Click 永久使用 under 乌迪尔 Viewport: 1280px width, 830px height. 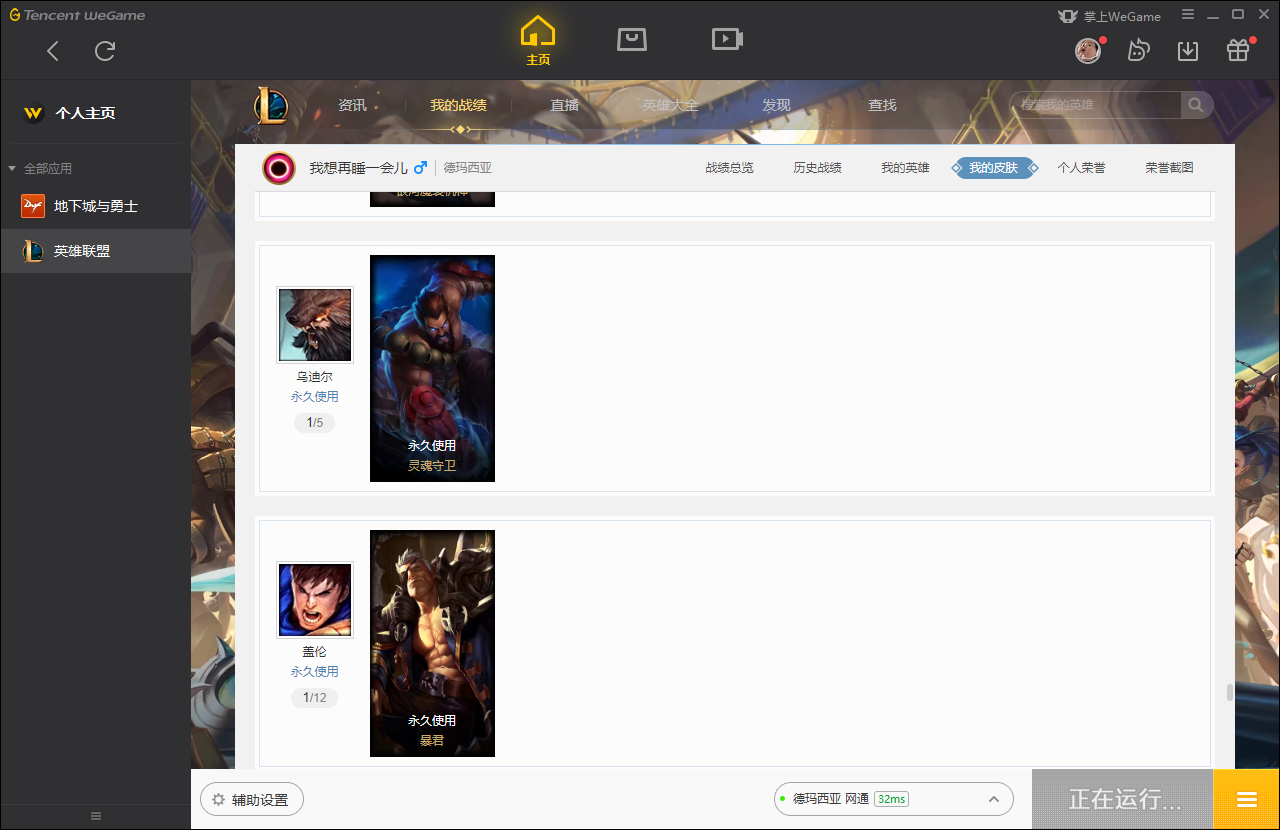point(315,397)
